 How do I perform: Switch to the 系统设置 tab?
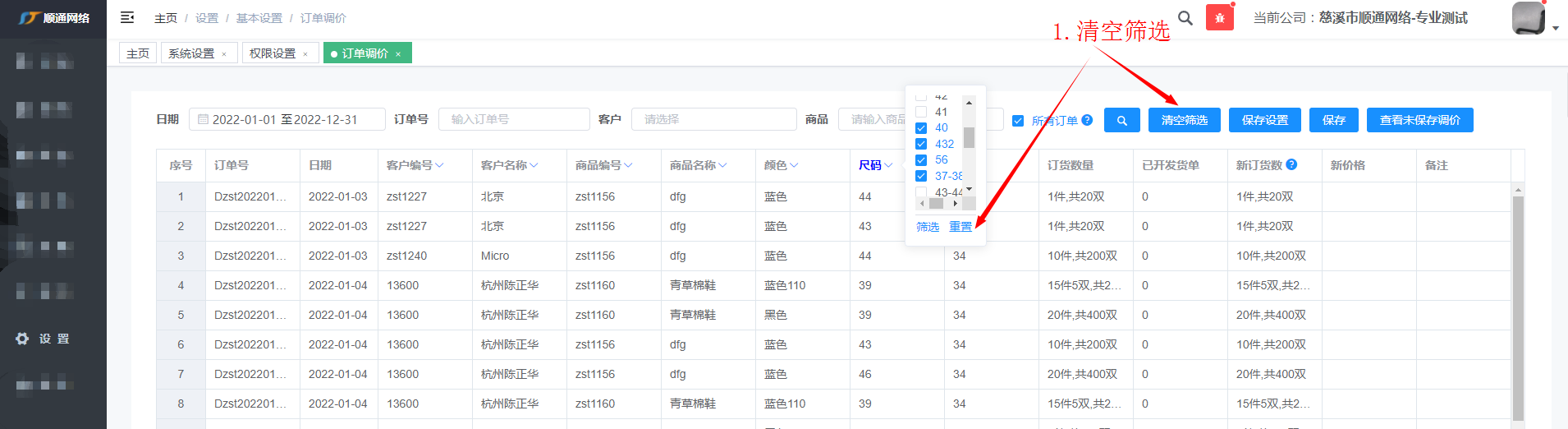click(x=191, y=53)
